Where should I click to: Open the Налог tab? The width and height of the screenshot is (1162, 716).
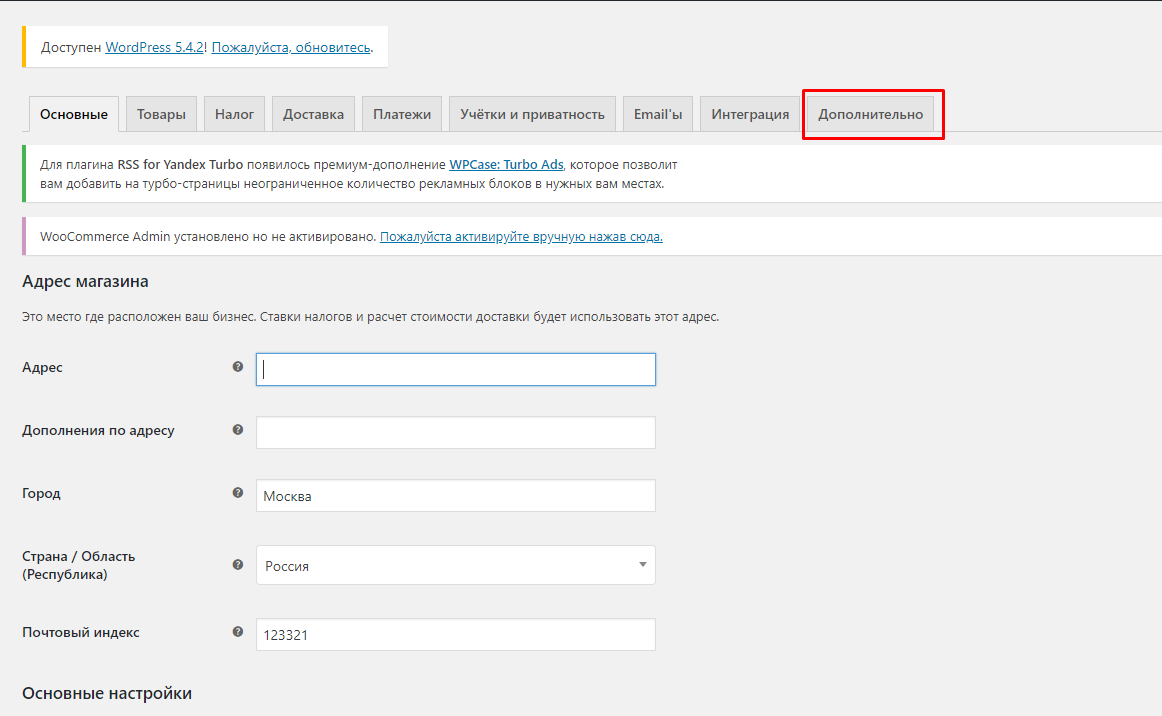234,114
